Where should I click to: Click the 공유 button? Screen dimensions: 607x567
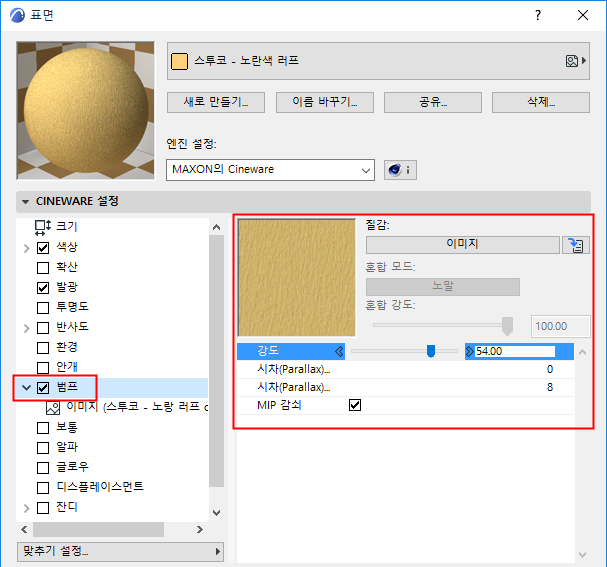click(x=433, y=102)
